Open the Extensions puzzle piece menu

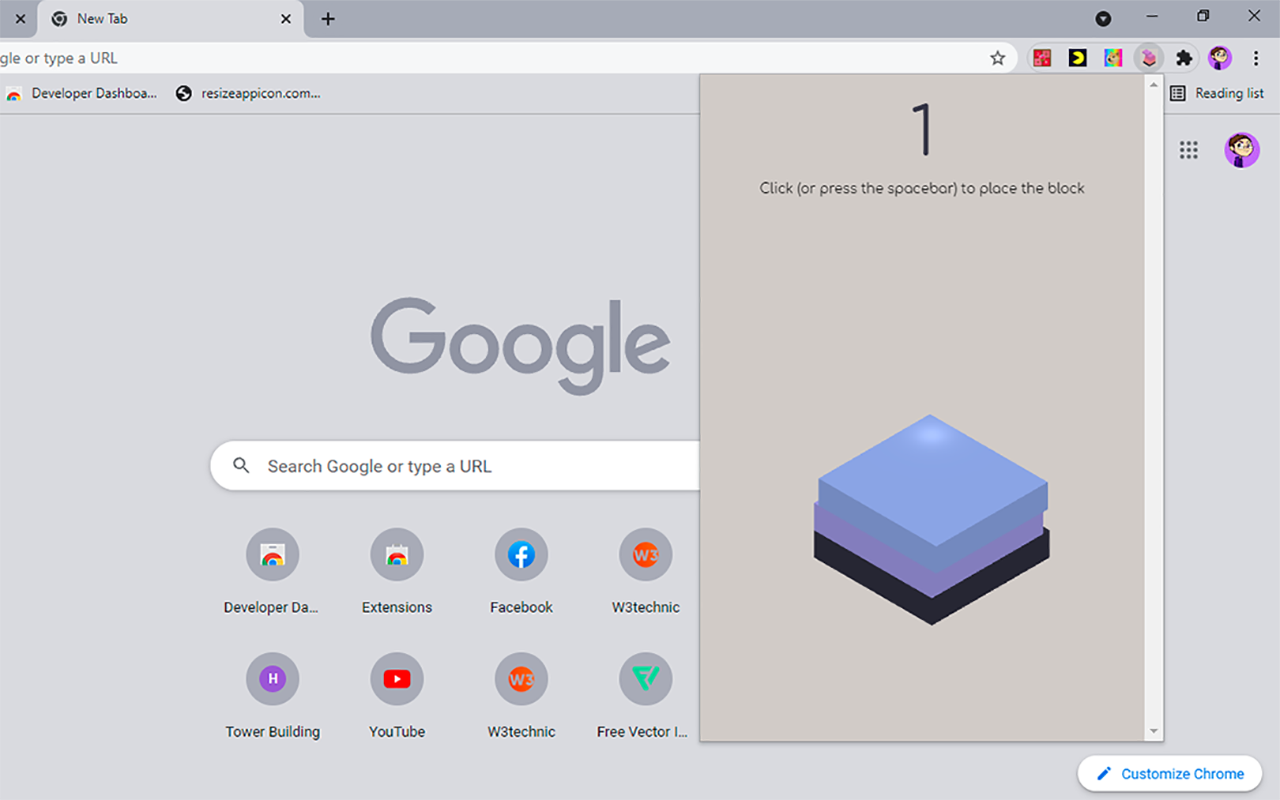[x=1184, y=58]
